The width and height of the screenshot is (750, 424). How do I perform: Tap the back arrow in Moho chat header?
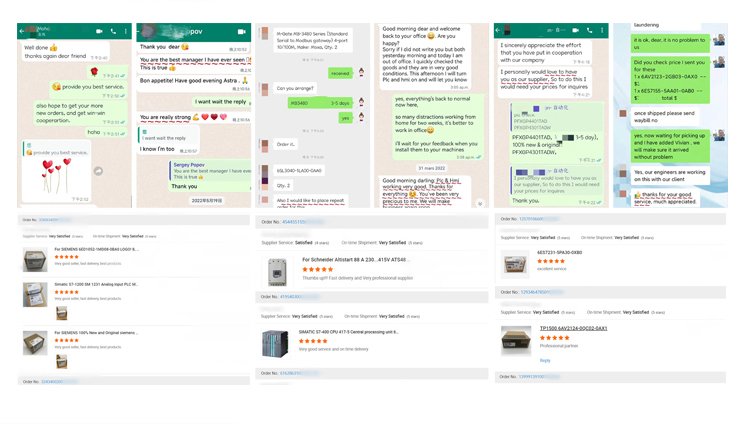[22, 31]
